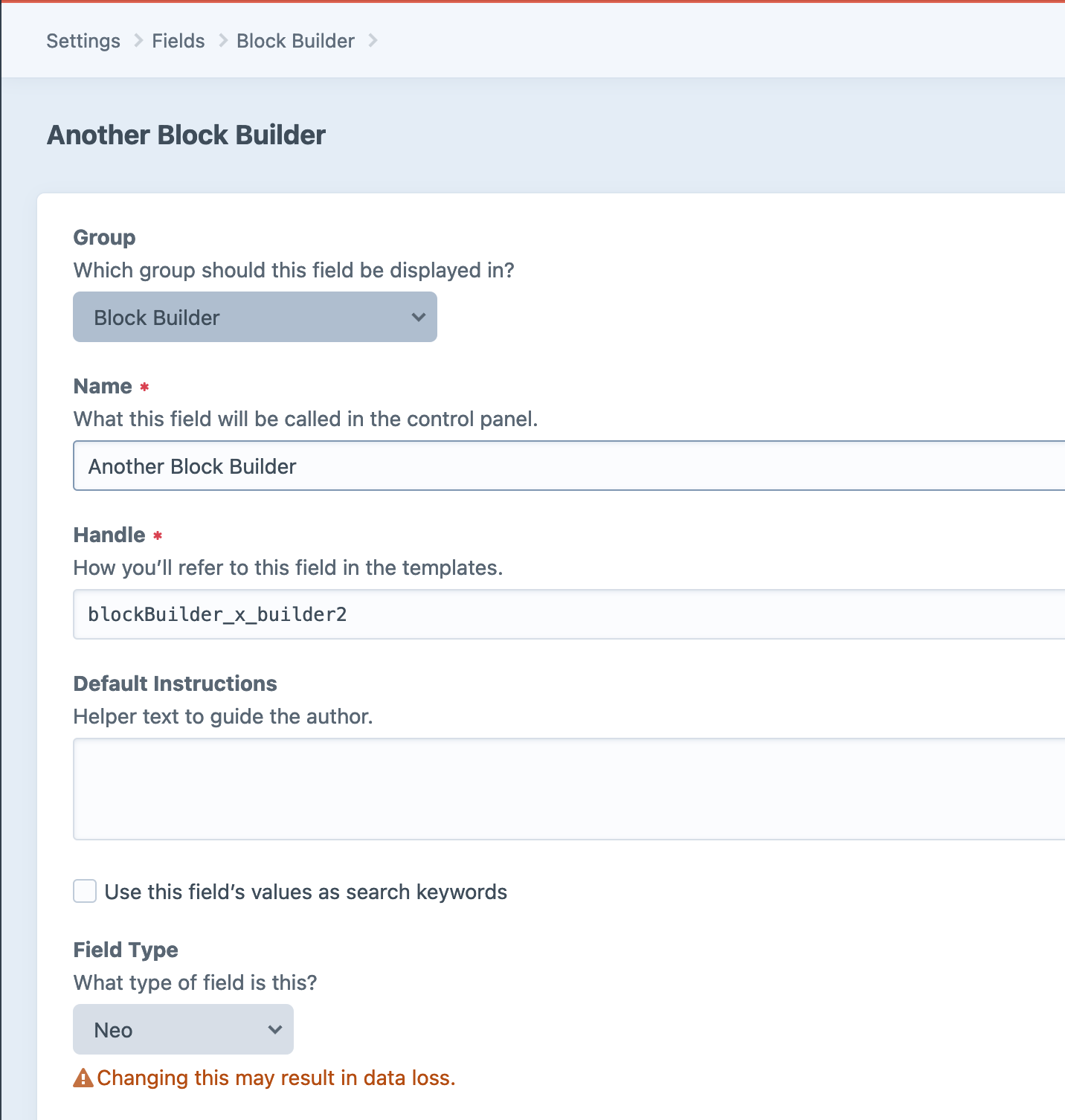Click the data loss warning text
This screenshot has height=1120, width=1065.
point(276,1078)
